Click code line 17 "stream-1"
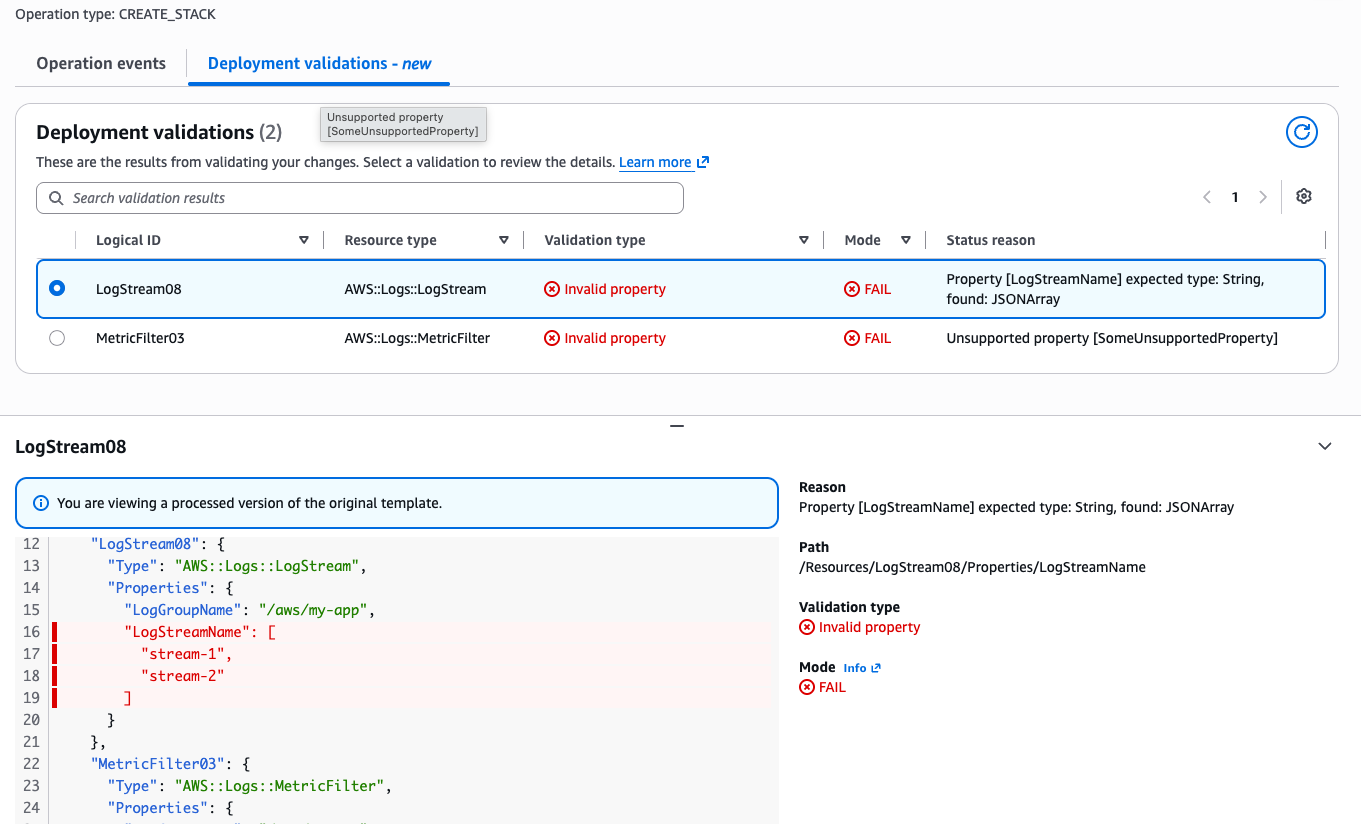Viewport: 1361px width, 824px height. point(186,654)
